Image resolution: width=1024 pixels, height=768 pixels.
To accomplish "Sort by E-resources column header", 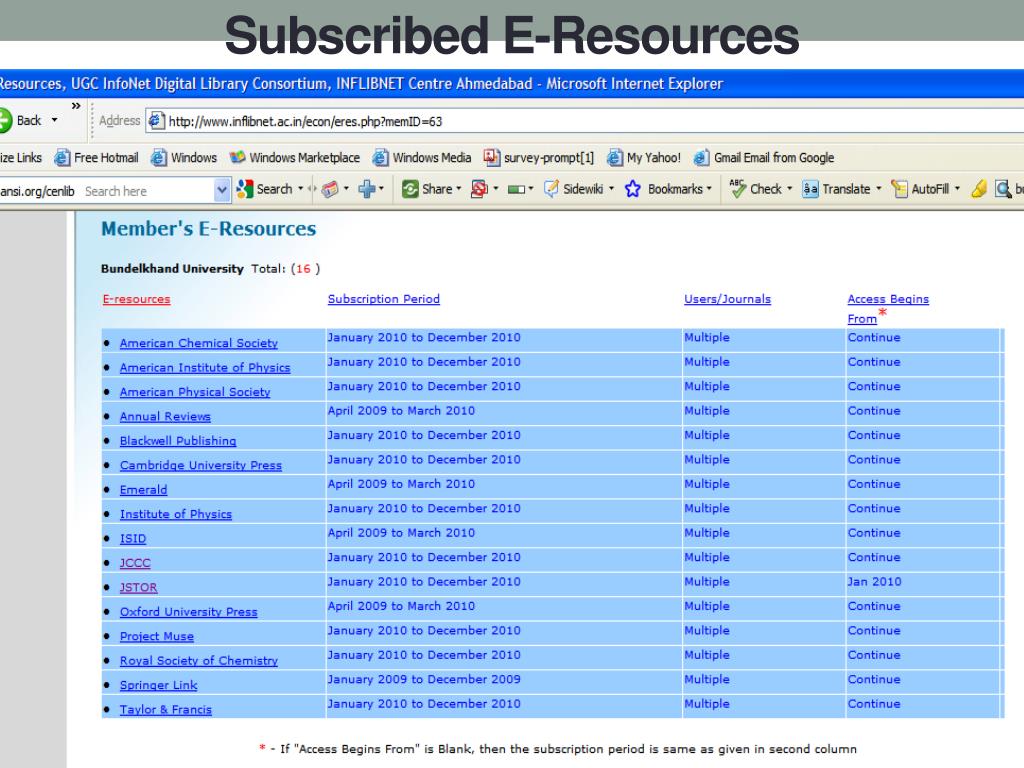I will [136, 299].
